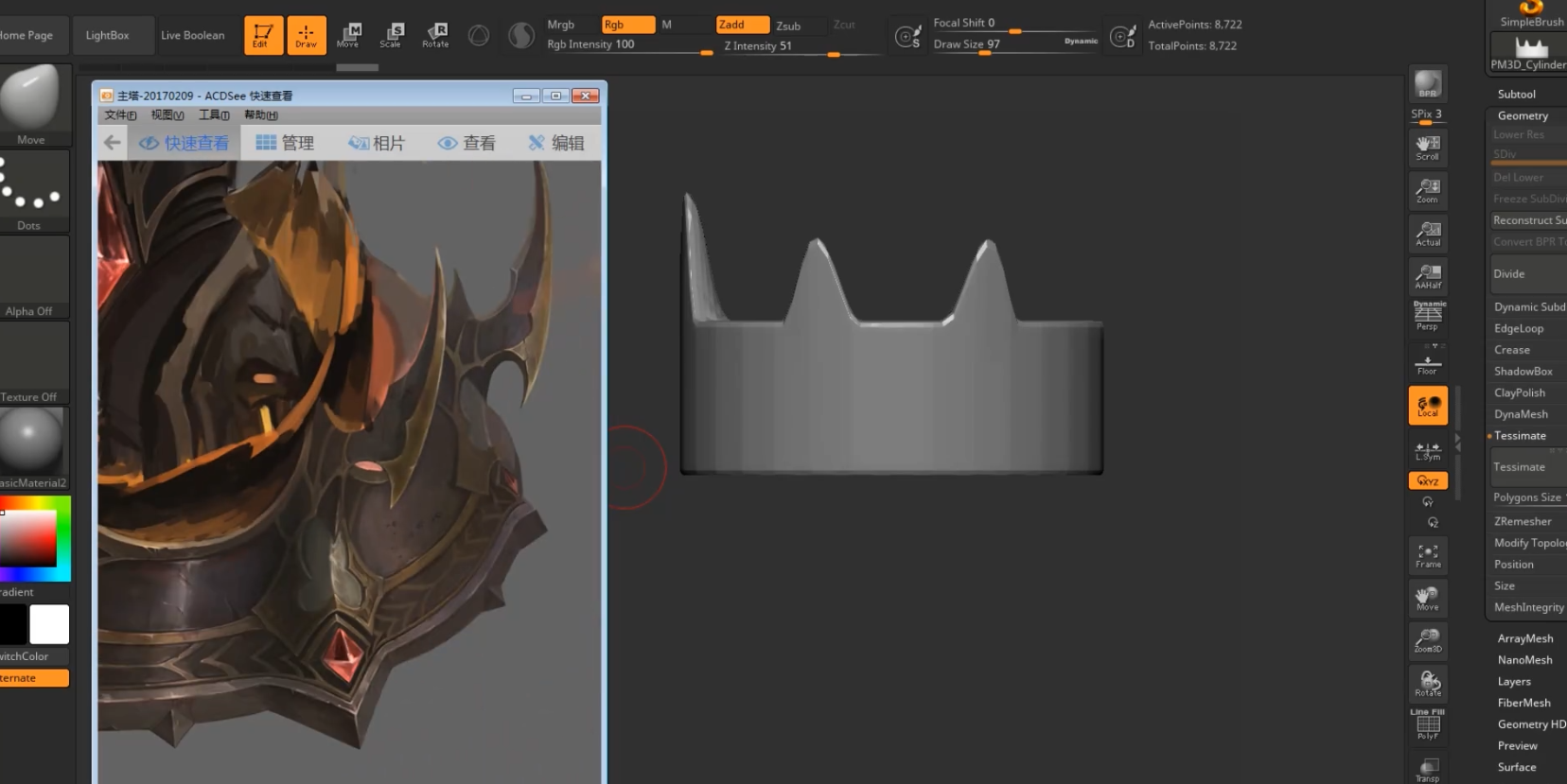Open the BasicMaterial2 material picker
The width and height of the screenshot is (1567, 784).
point(33,448)
